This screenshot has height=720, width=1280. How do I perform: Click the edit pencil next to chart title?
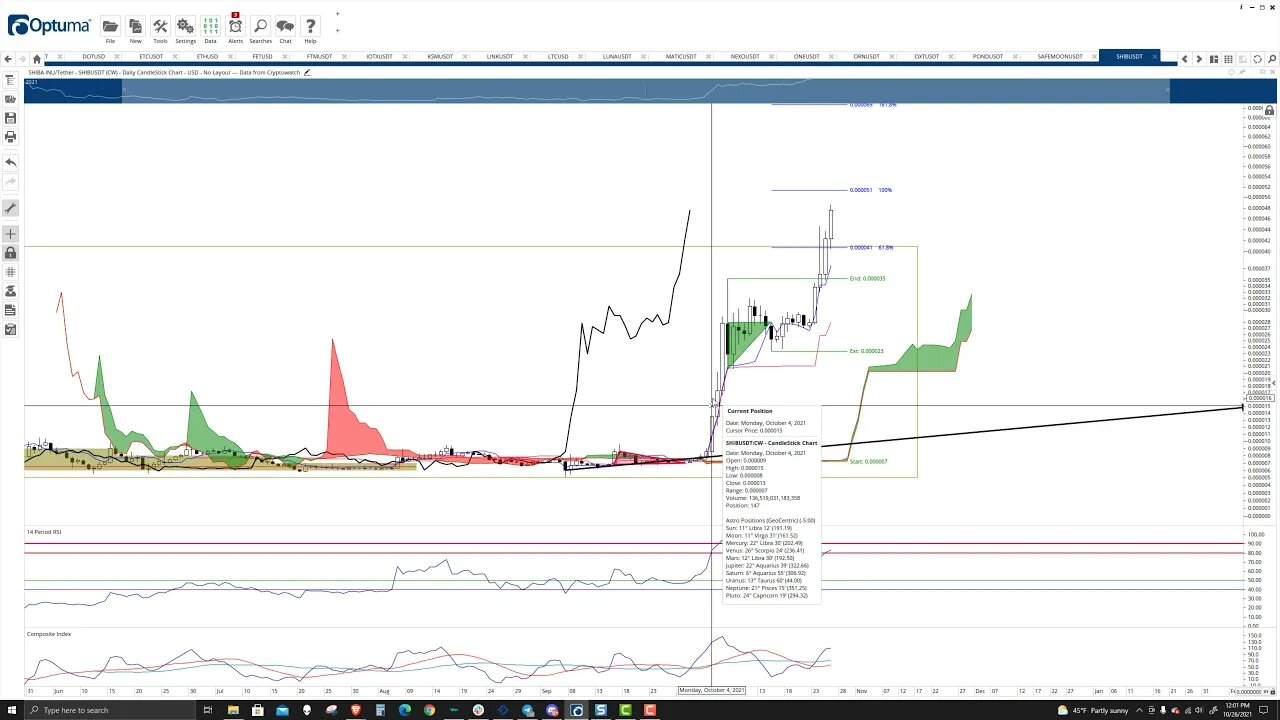point(308,72)
